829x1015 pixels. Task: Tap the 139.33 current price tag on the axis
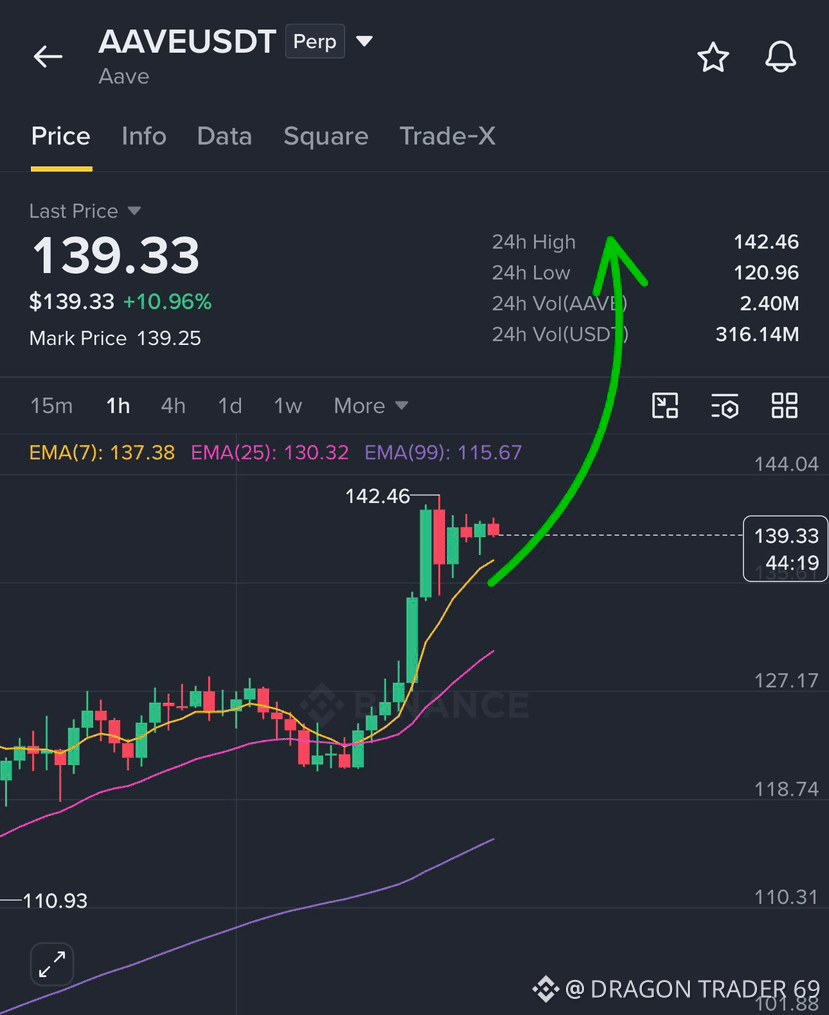click(x=786, y=548)
